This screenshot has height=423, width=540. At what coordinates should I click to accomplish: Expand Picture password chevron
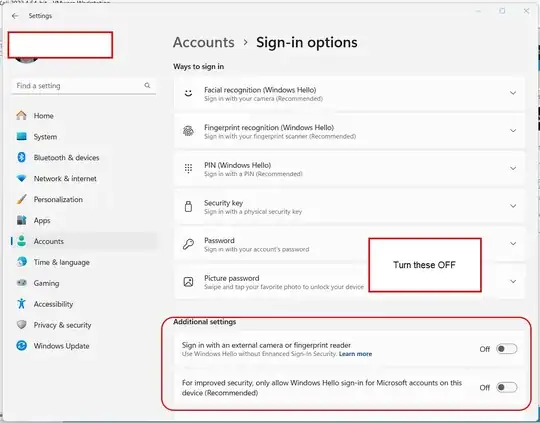(513, 281)
